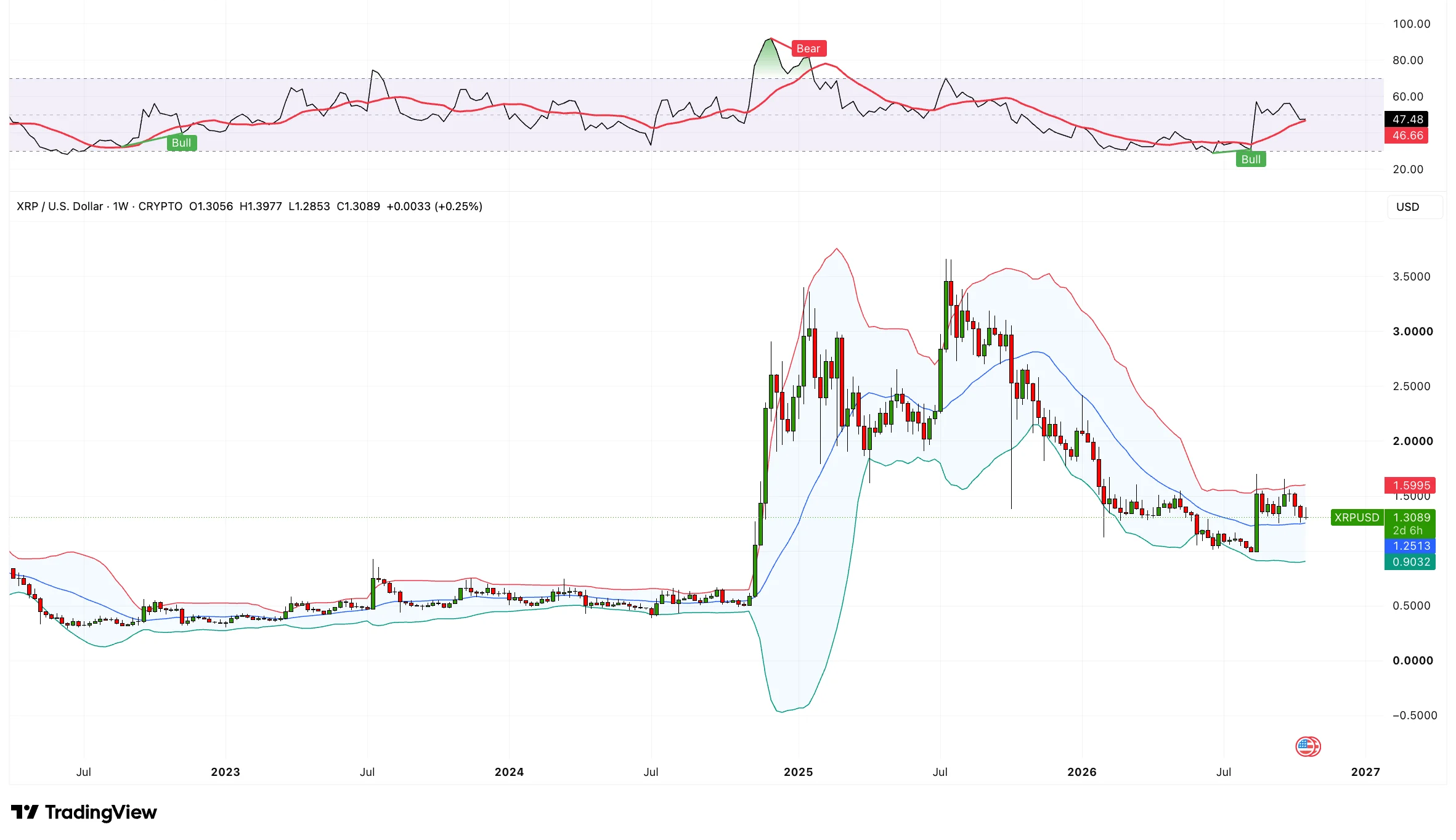Image resolution: width=1456 pixels, height=840 pixels.
Task: Click the C1.3089 close value
Action: click(x=359, y=206)
